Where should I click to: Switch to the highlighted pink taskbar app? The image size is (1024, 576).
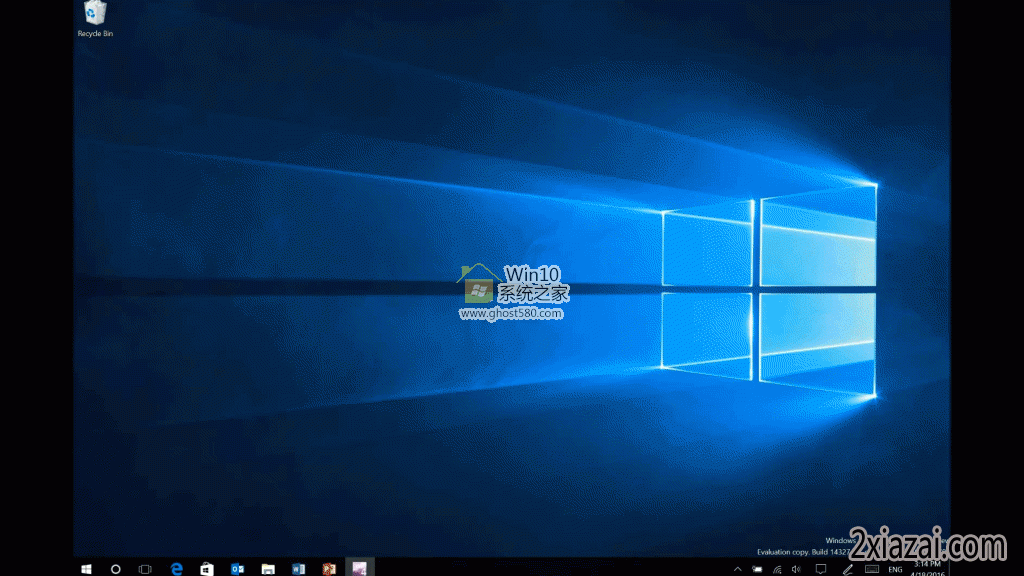(x=359, y=568)
